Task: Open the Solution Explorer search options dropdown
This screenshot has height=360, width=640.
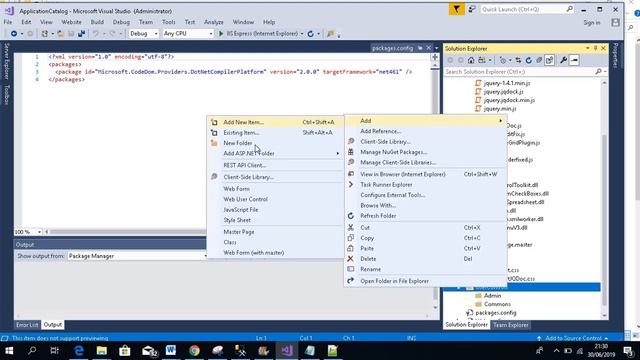Action: 605,71
